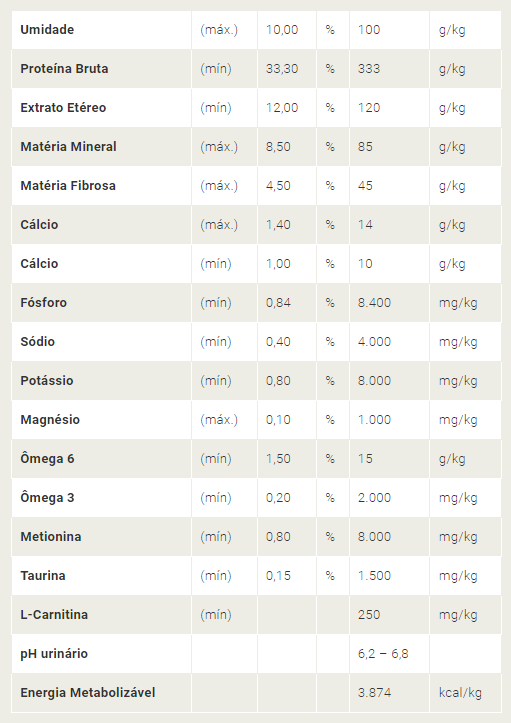Select the Proteína Bruta label
Viewport: 511px width, 723px height.
[64, 69]
